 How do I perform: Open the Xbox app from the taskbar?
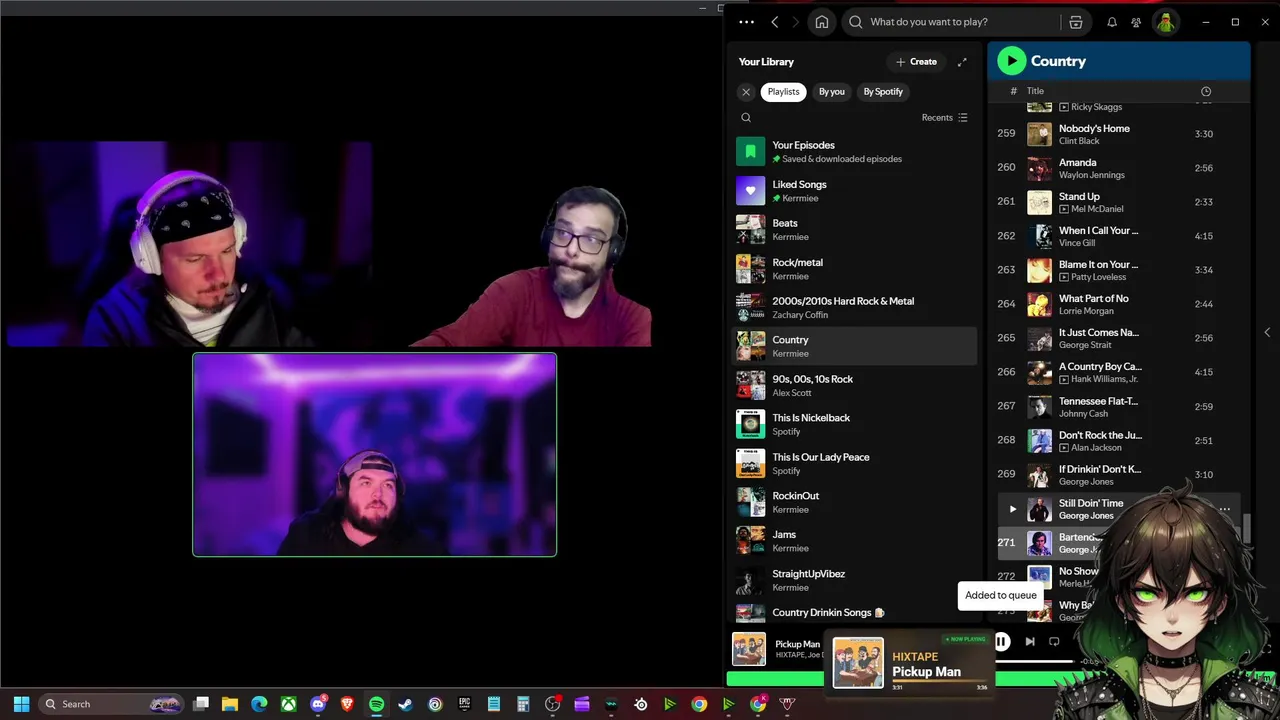(288, 704)
